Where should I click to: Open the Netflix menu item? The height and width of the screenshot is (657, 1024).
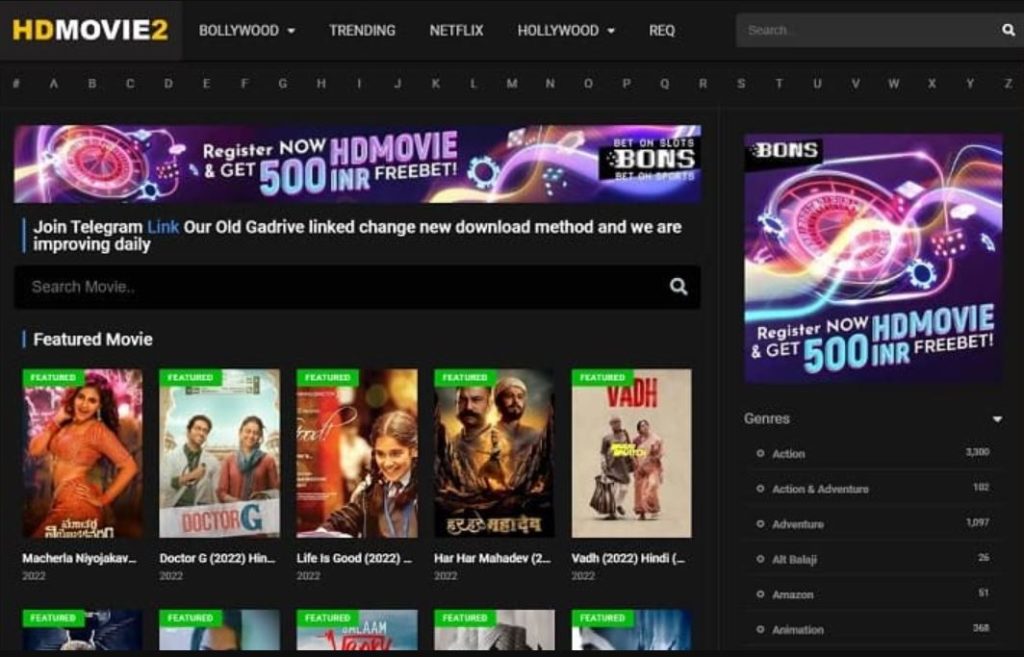point(456,31)
